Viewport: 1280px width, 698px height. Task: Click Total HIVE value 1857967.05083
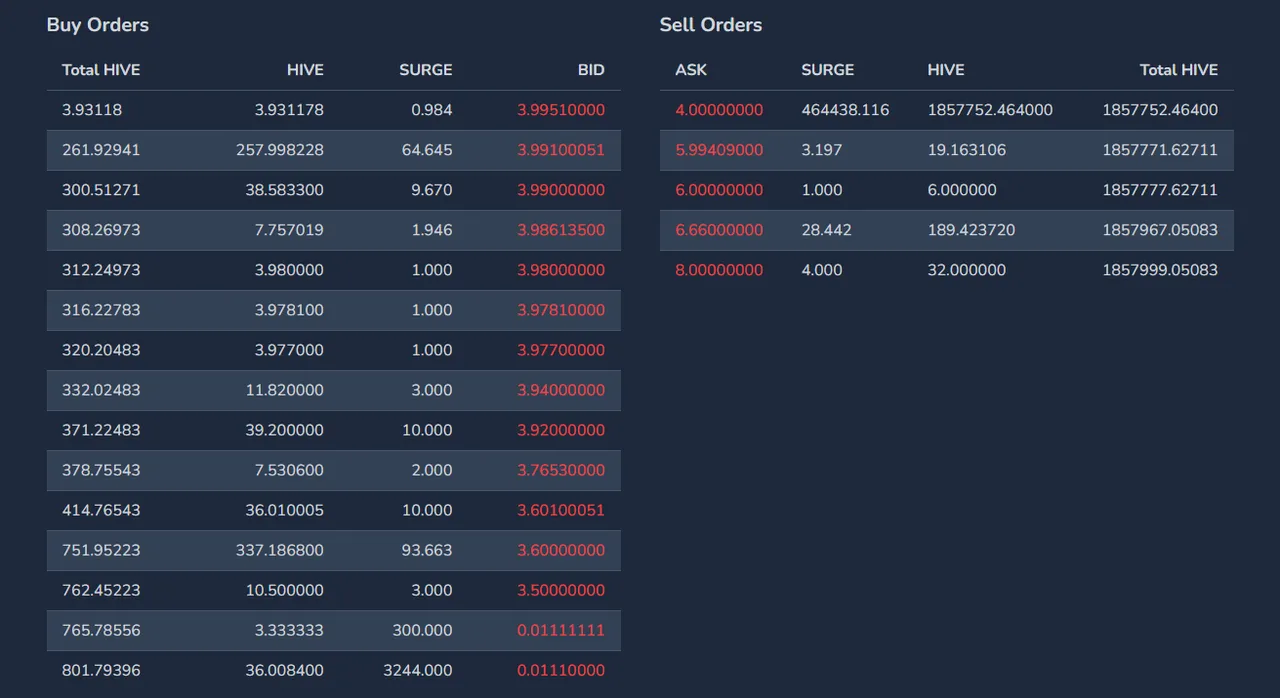[1160, 230]
